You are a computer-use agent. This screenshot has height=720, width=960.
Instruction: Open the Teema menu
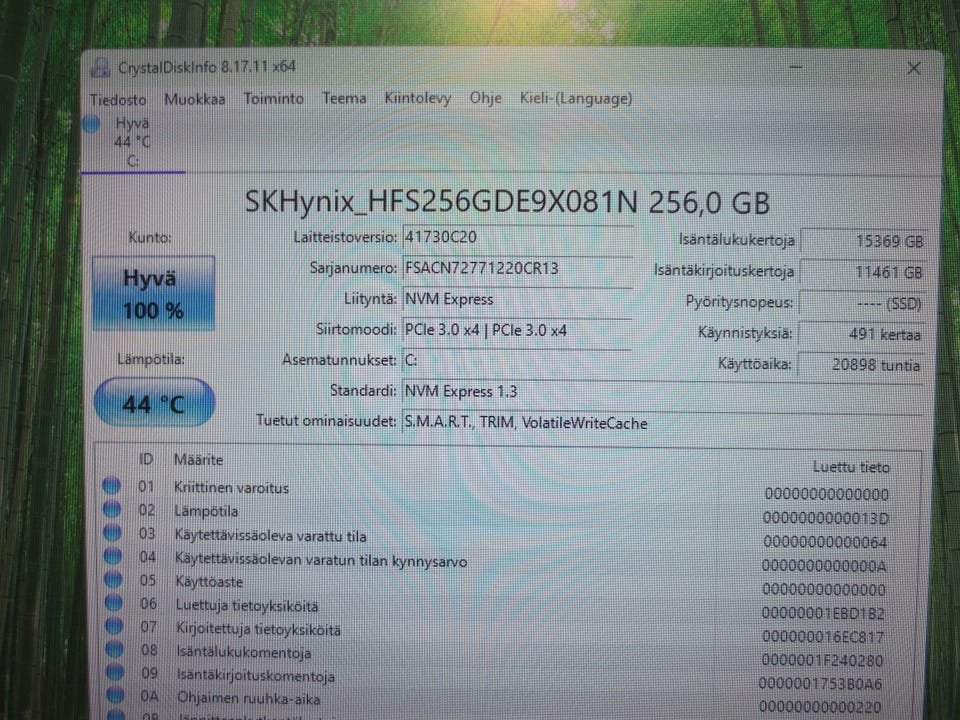(x=344, y=99)
